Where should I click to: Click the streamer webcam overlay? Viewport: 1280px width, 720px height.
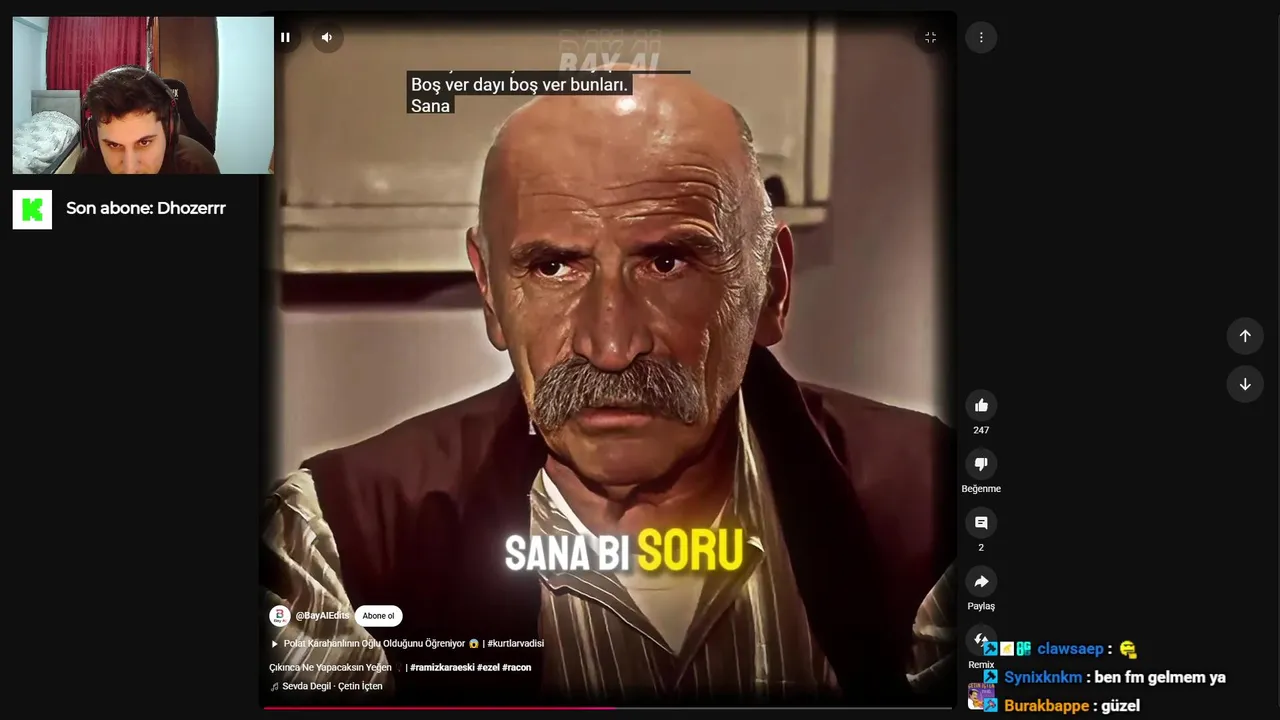[143, 95]
